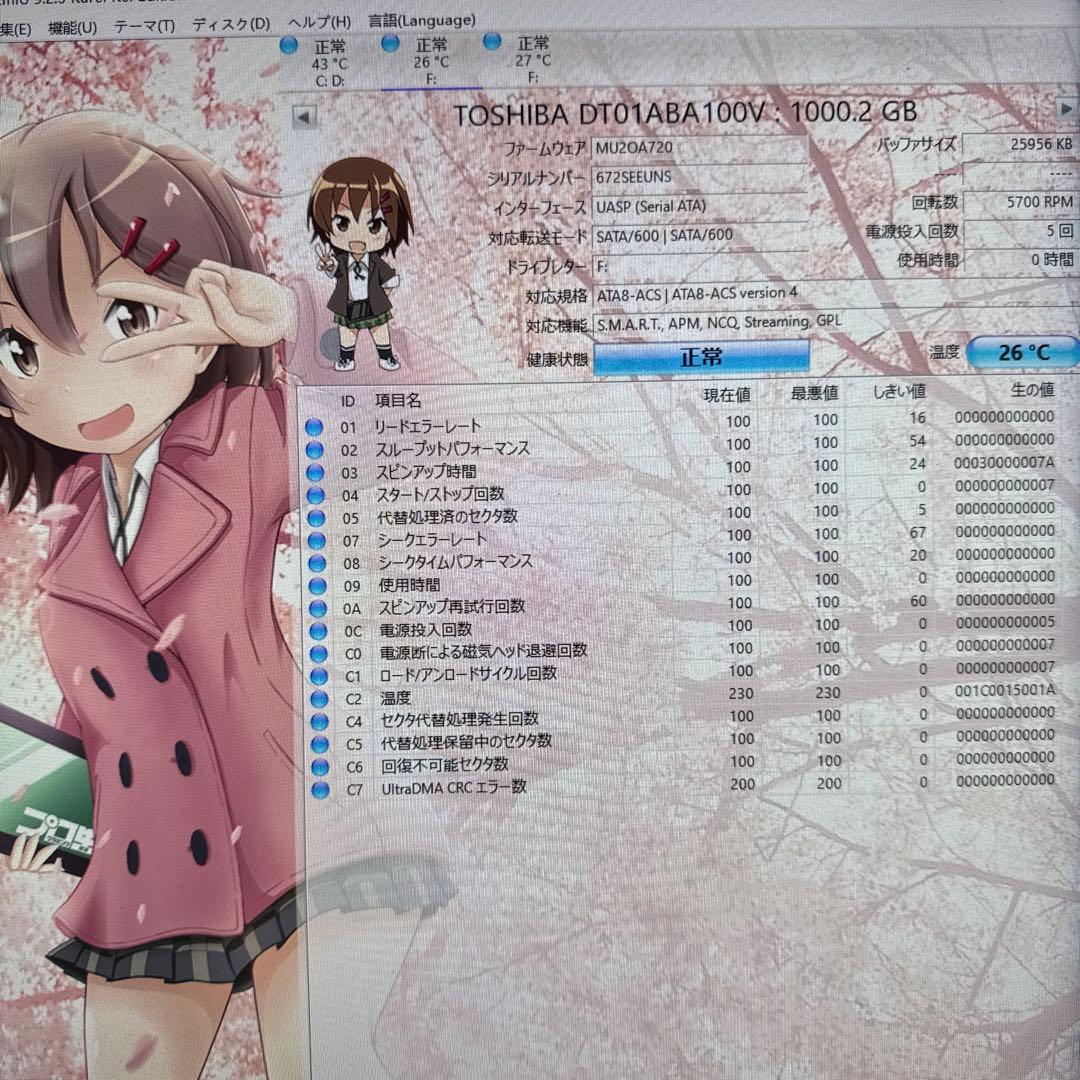The width and height of the screenshot is (1080, 1080).
Task: Click the blue status icon for 08 シークタイムパフォーマンス
Action: click(317, 564)
